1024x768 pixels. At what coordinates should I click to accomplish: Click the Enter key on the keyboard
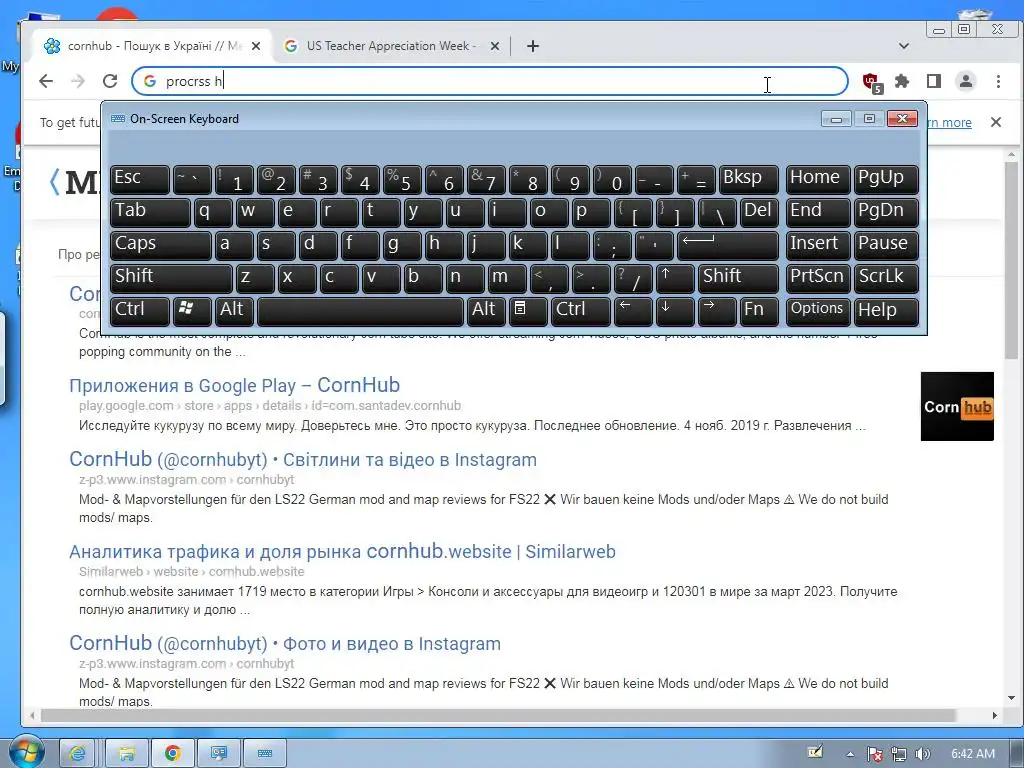point(728,245)
